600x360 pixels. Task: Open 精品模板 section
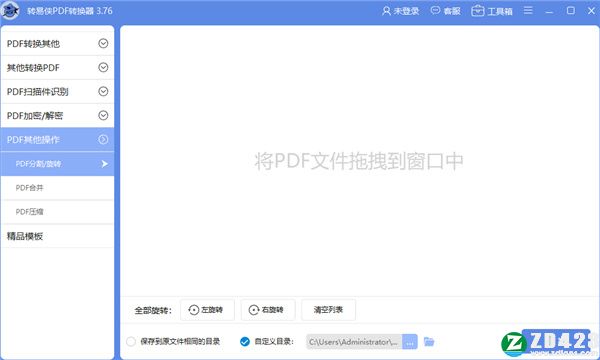pos(57,236)
